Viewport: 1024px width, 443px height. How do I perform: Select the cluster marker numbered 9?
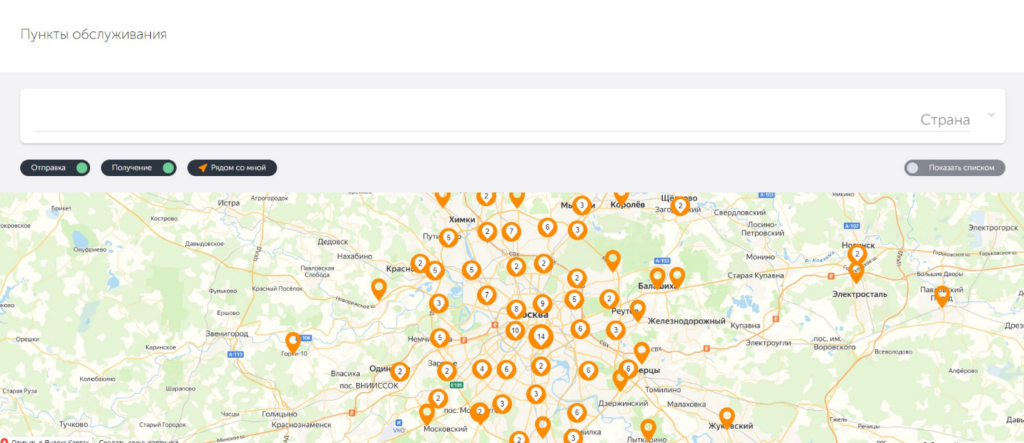tap(542, 304)
